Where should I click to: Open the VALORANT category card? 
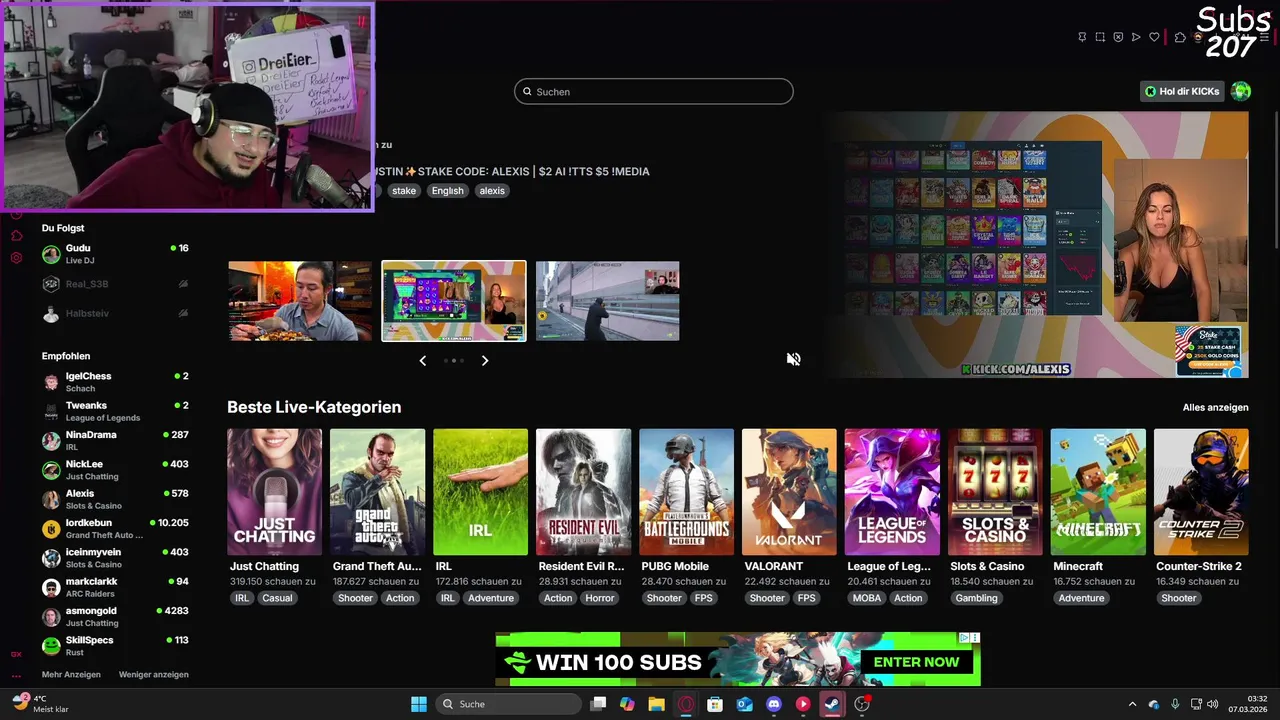tap(789, 492)
